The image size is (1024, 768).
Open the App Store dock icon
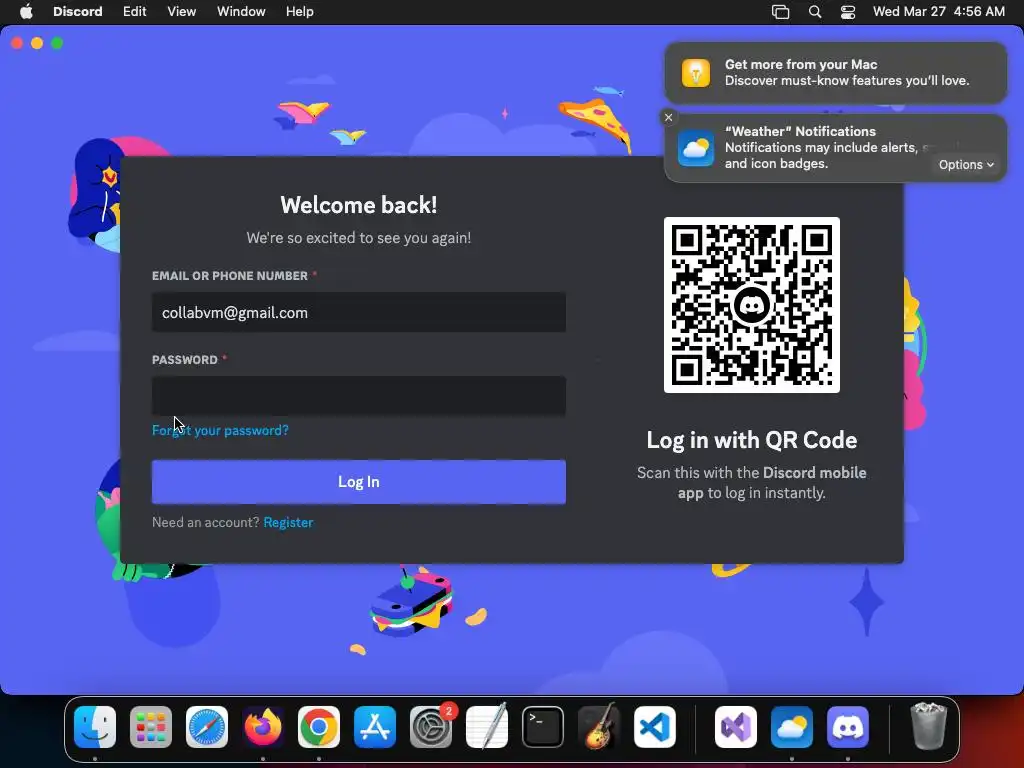click(x=375, y=727)
